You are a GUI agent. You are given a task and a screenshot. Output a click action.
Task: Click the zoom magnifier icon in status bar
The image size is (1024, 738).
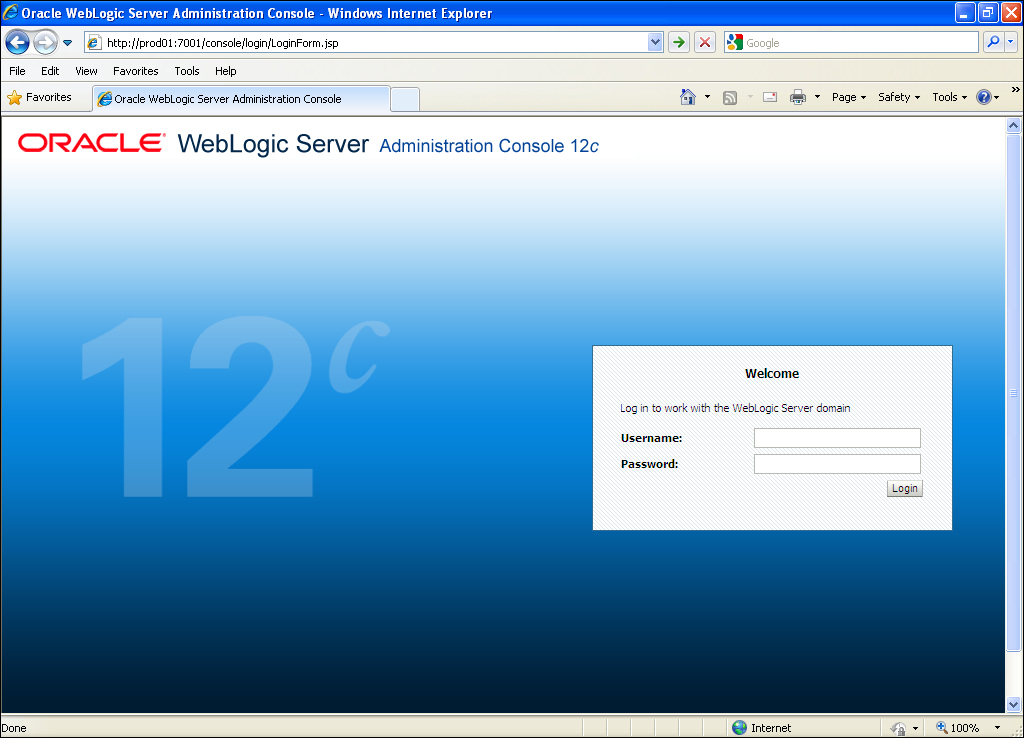[x=941, y=728]
